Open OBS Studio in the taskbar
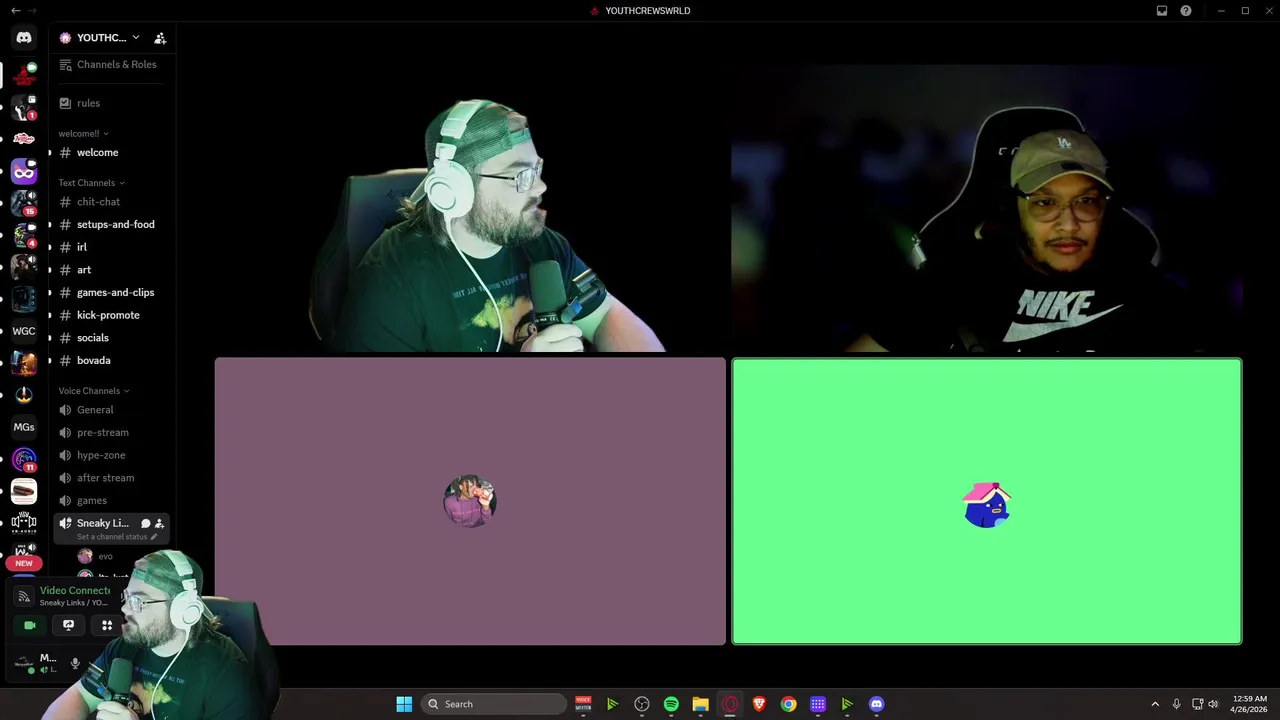1280x720 pixels. (642, 704)
